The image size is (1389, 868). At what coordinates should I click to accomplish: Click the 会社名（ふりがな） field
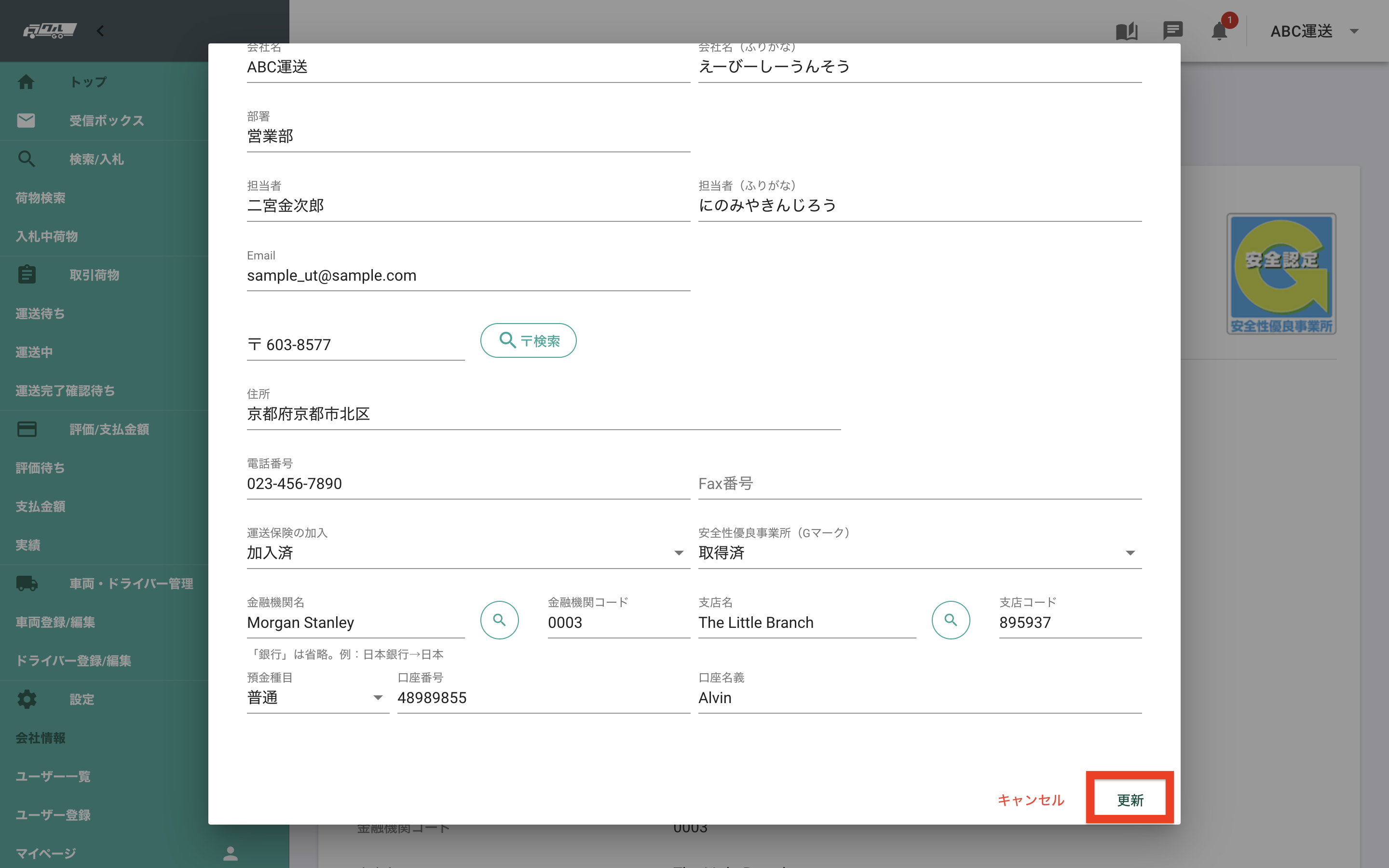920,67
